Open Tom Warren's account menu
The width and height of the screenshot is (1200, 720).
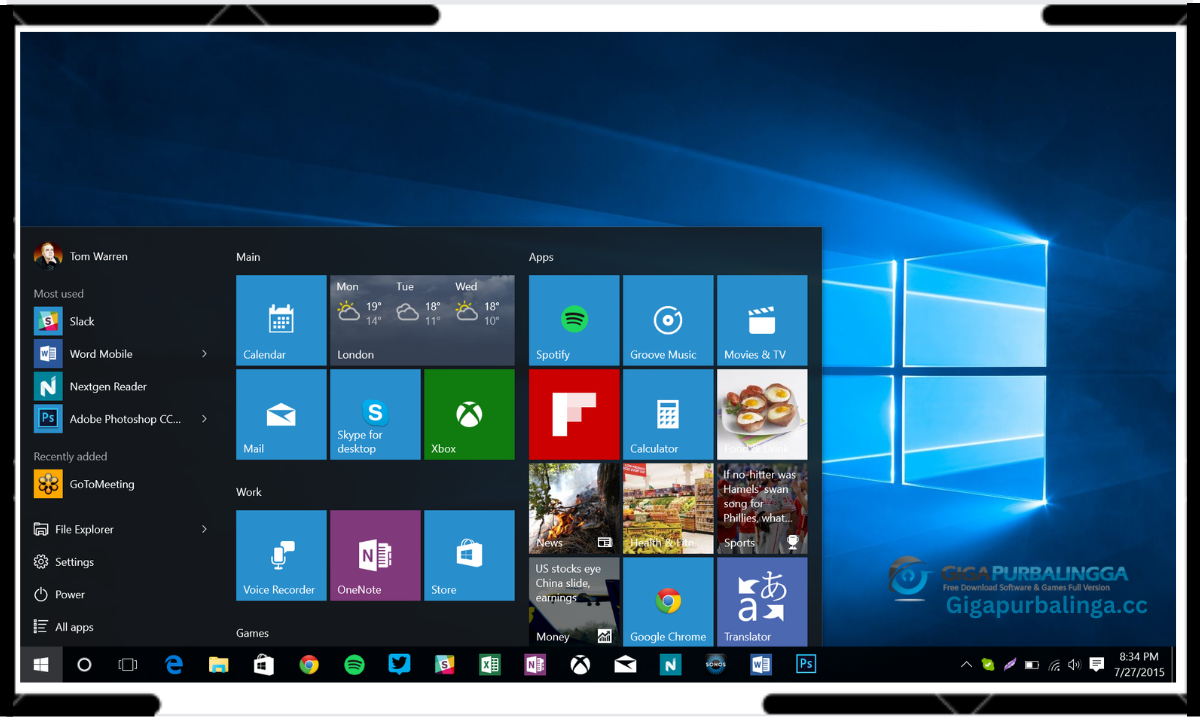[x=81, y=256]
